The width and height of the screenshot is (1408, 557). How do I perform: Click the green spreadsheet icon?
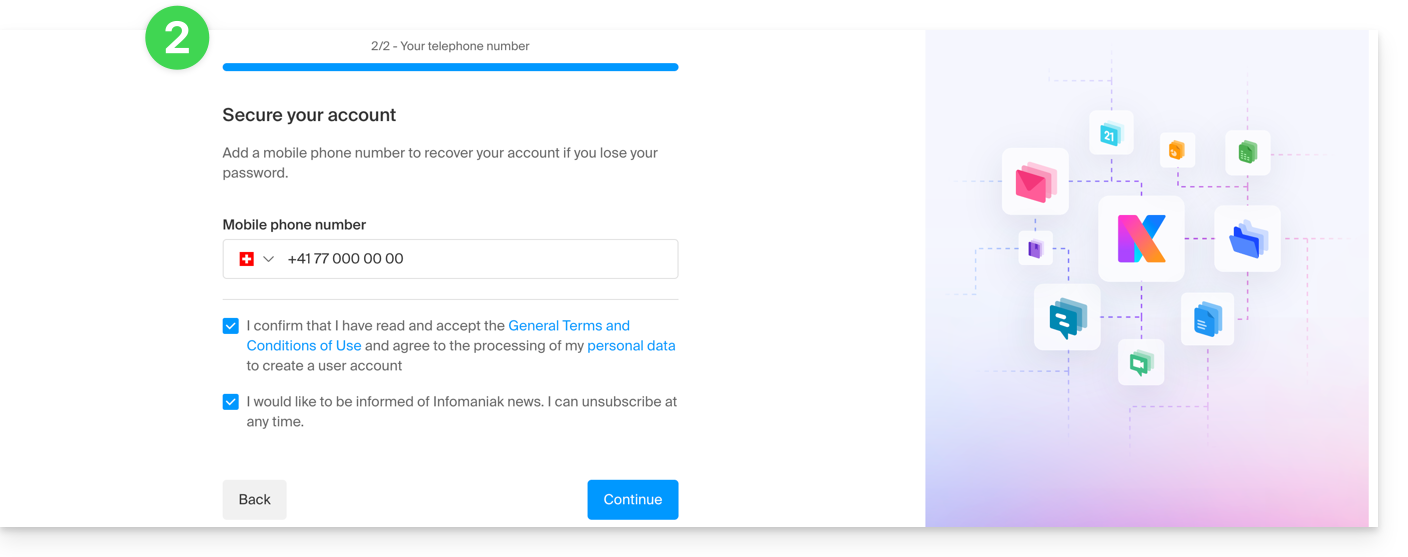(1247, 152)
